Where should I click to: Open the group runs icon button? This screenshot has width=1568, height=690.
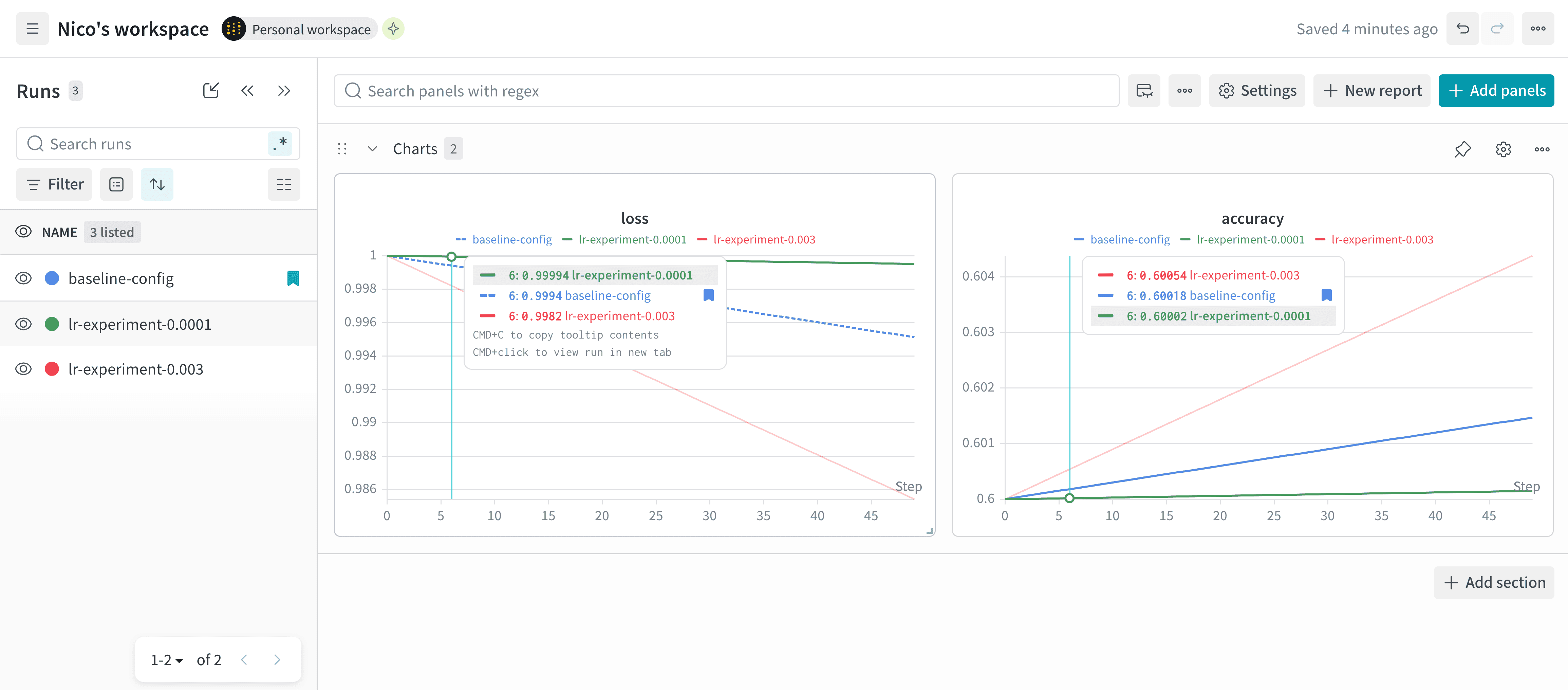116,184
